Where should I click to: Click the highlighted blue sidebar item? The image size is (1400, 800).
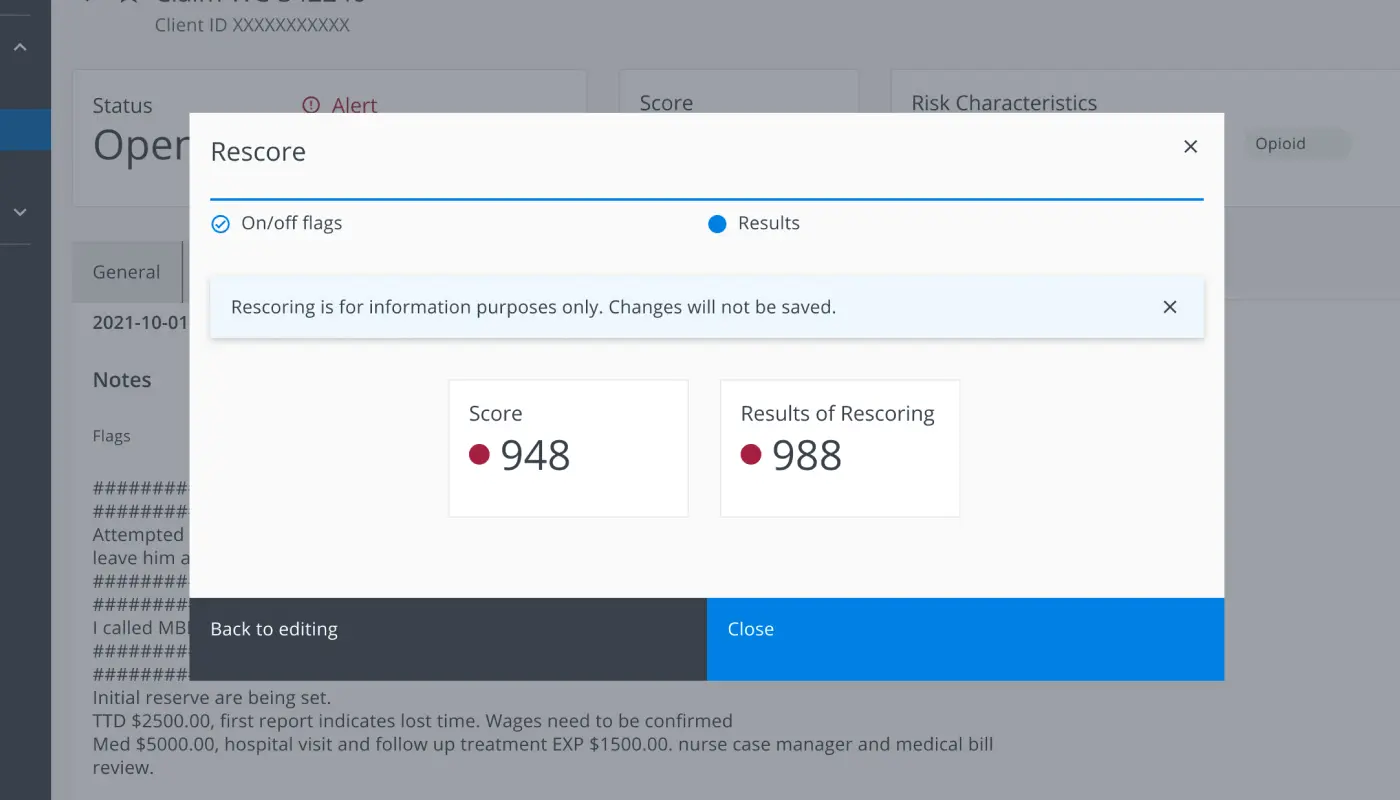pos(25,130)
